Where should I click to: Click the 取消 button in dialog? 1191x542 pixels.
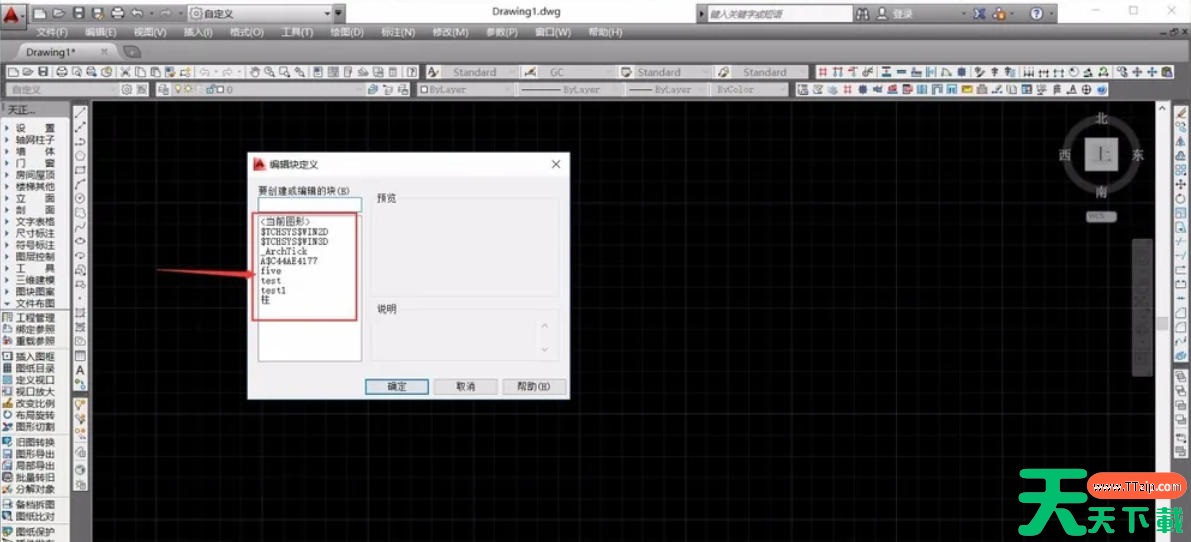[x=465, y=386]
